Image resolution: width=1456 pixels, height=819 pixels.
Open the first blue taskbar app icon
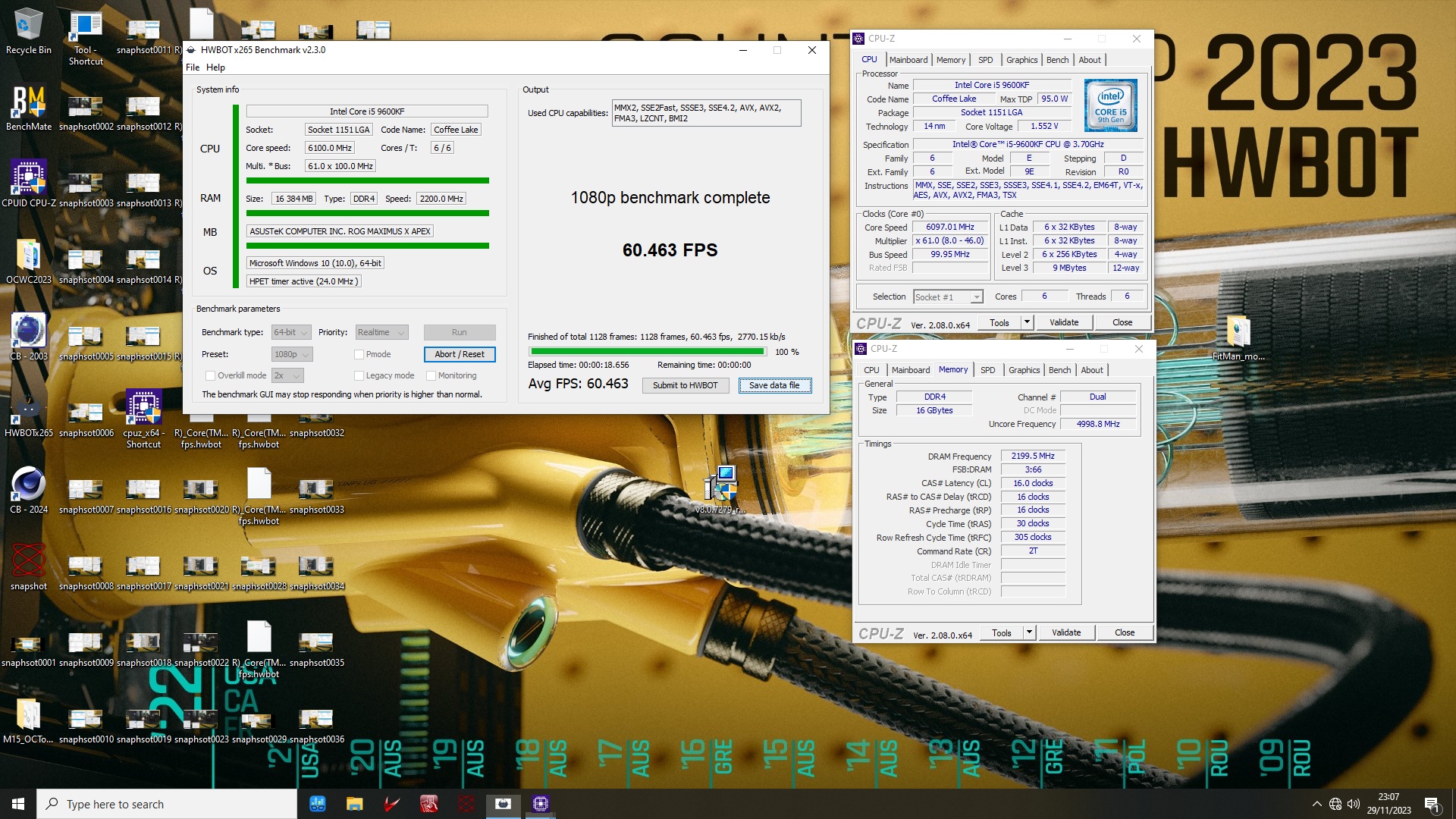point(318,804)
